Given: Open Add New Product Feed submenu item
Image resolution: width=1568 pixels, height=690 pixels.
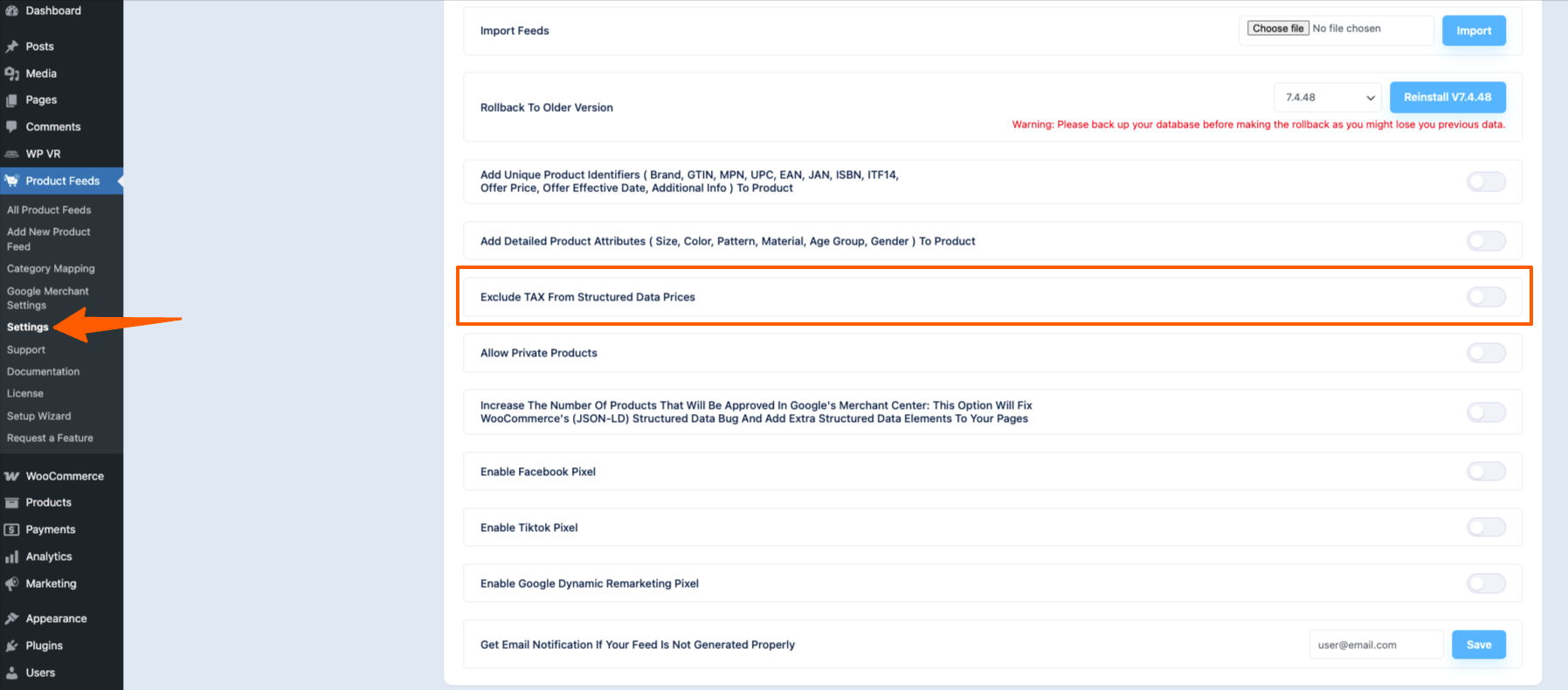Looking at the screenshot, I should point(49,239).
